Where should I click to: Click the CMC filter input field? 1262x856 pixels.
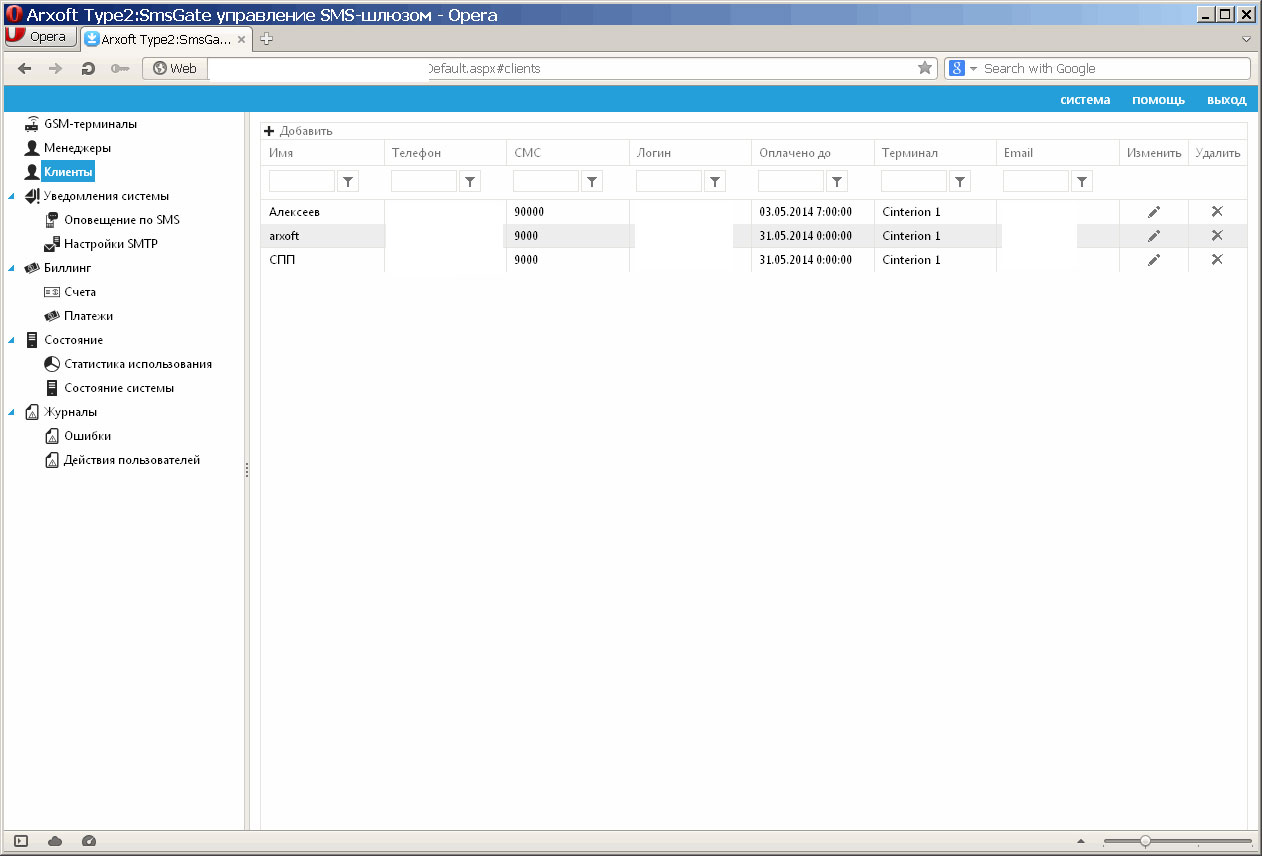pos(545,181)
